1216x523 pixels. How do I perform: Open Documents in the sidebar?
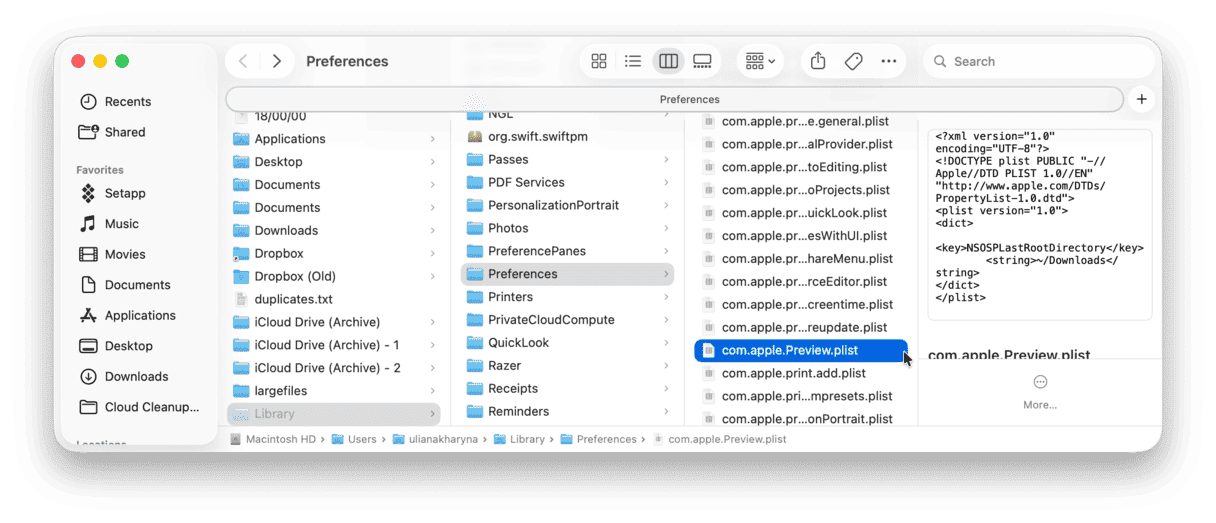pyautogui.click(x=137, y=285)
